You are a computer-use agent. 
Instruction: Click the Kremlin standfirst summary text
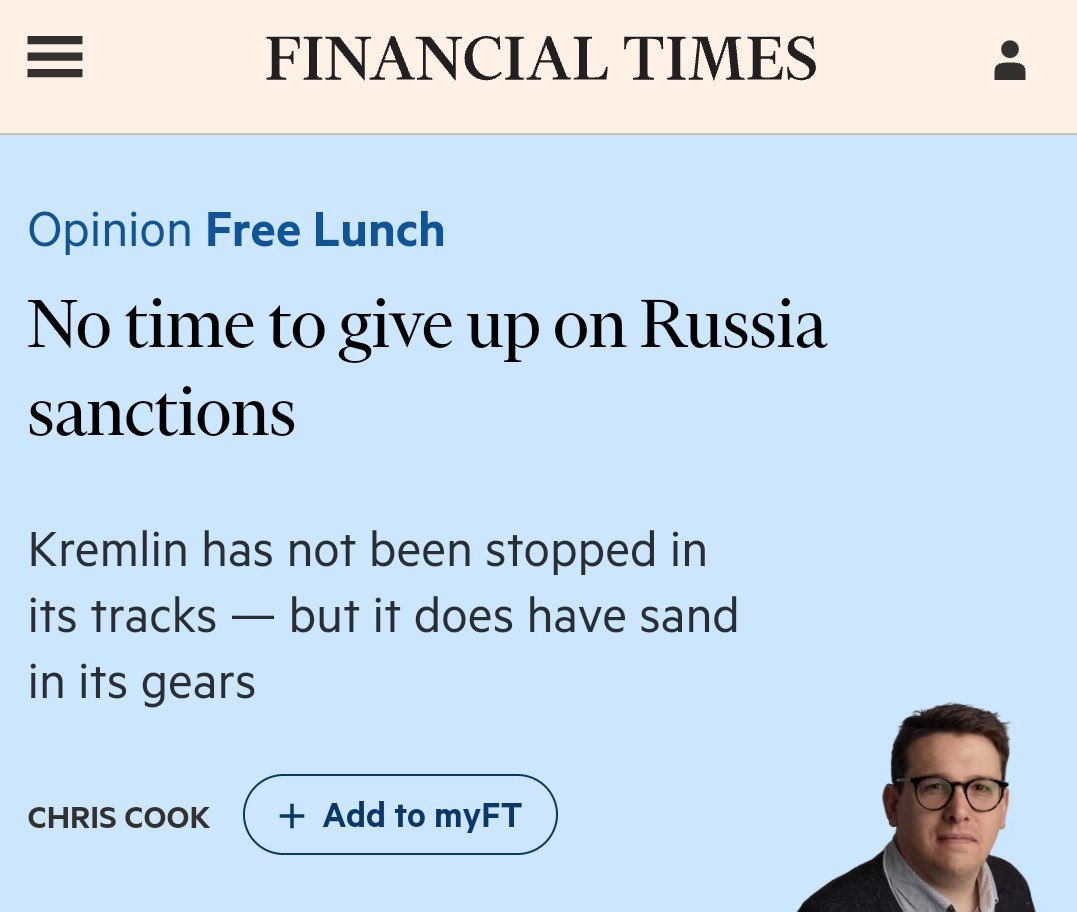[x=383, y=616]
